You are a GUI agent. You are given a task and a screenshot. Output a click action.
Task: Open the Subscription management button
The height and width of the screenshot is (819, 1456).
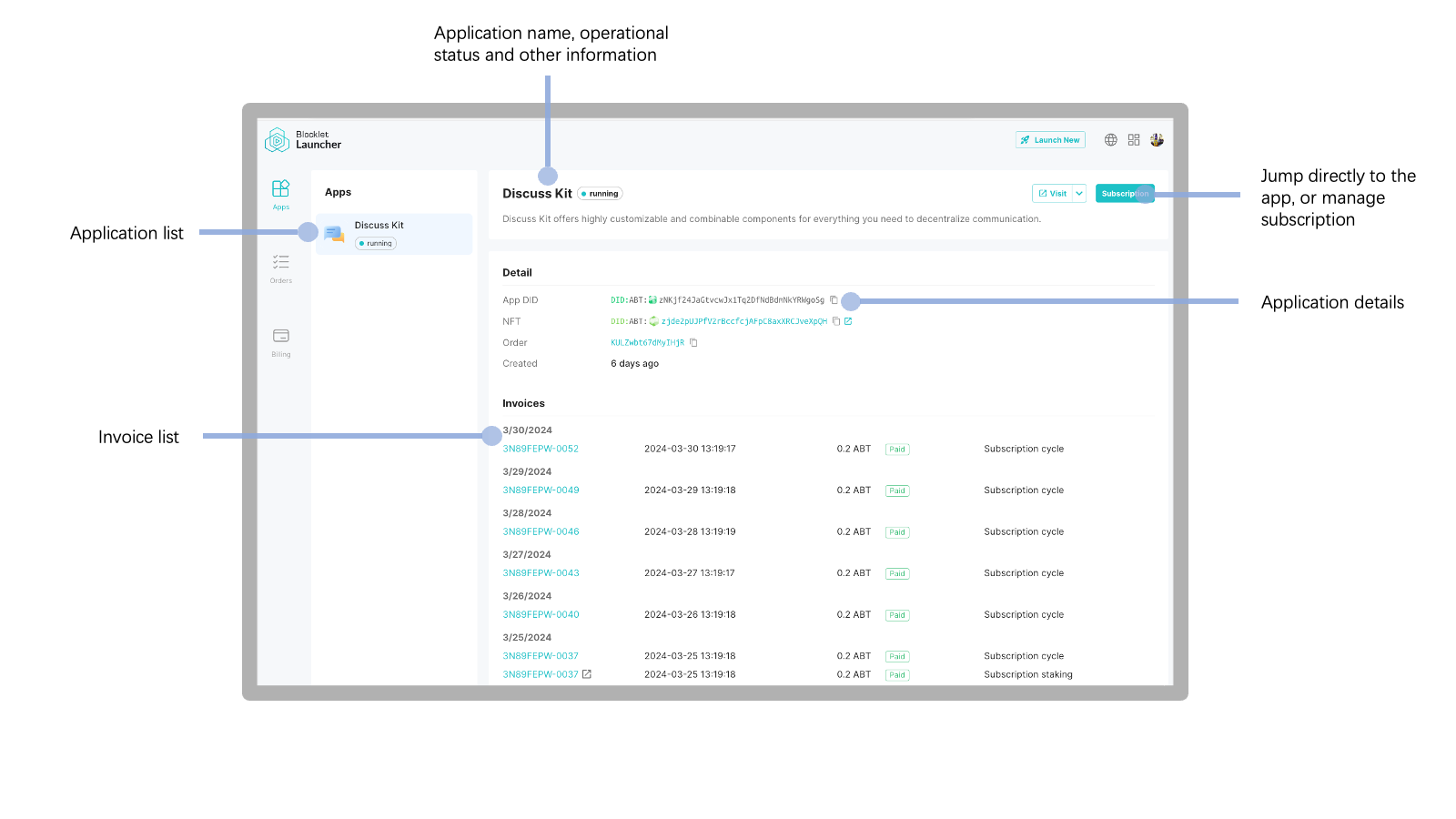coord(1124,194)
